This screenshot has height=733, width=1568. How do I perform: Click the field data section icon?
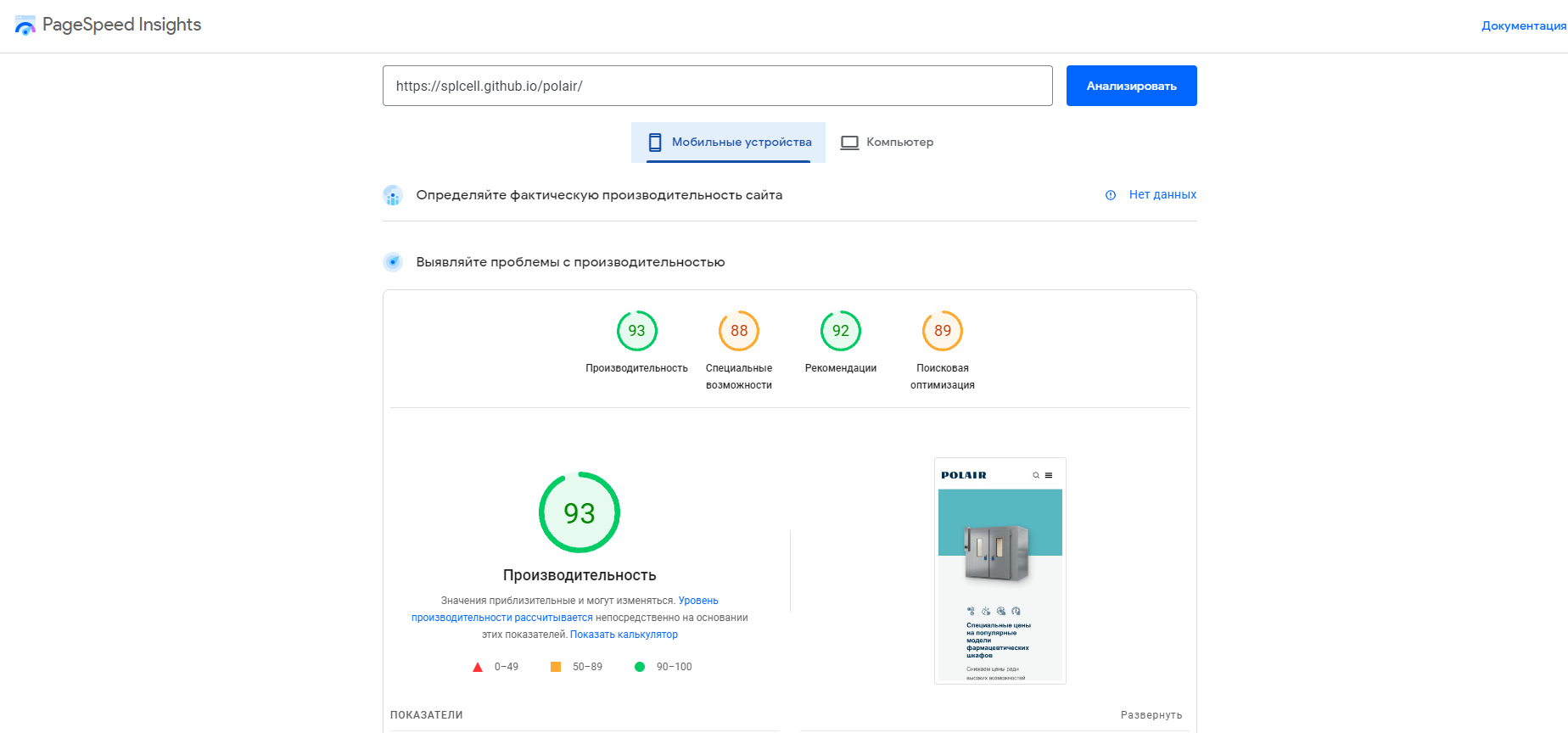pos(393,195)
